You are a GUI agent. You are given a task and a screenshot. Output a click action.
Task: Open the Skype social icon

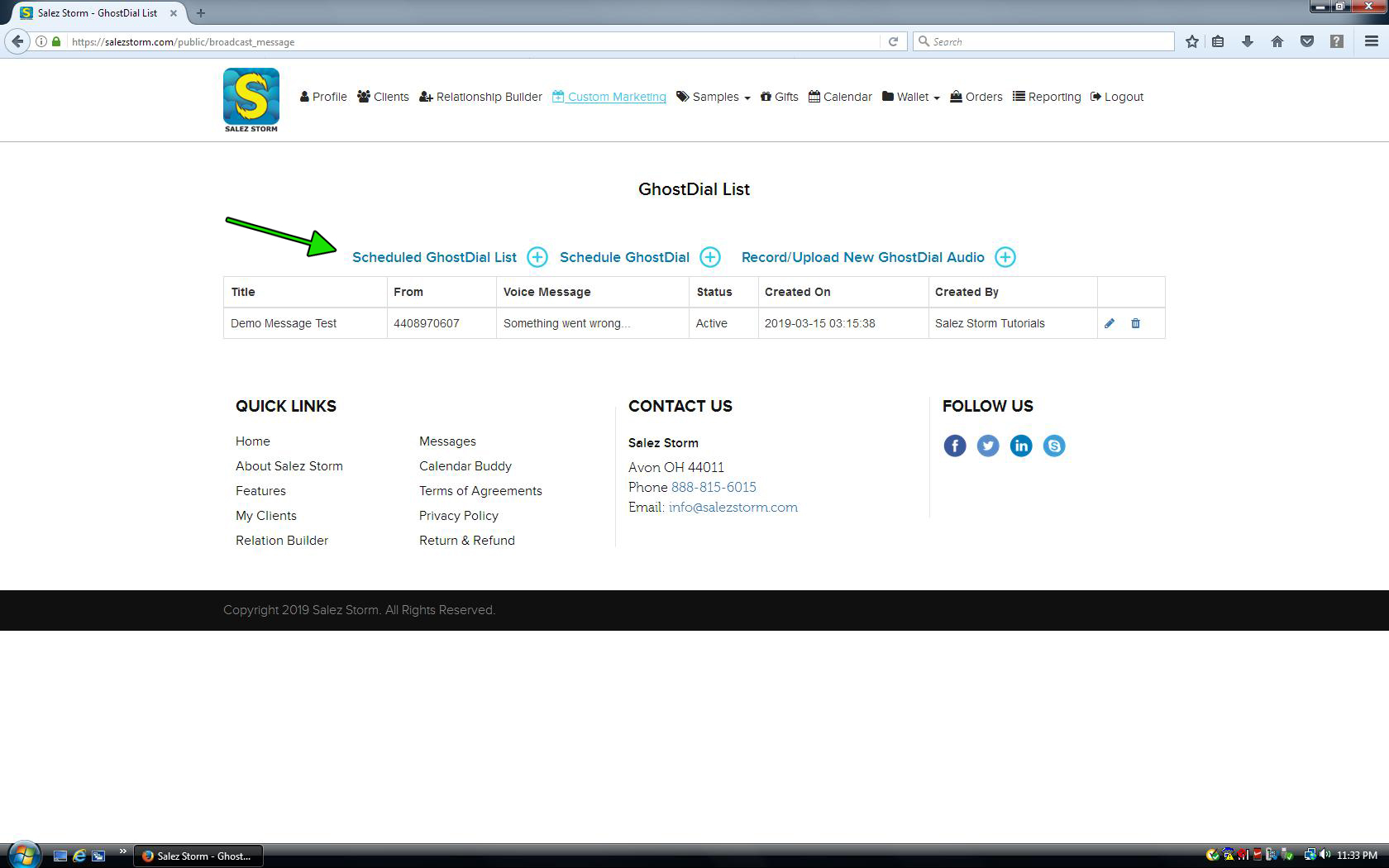(1054, 446)
